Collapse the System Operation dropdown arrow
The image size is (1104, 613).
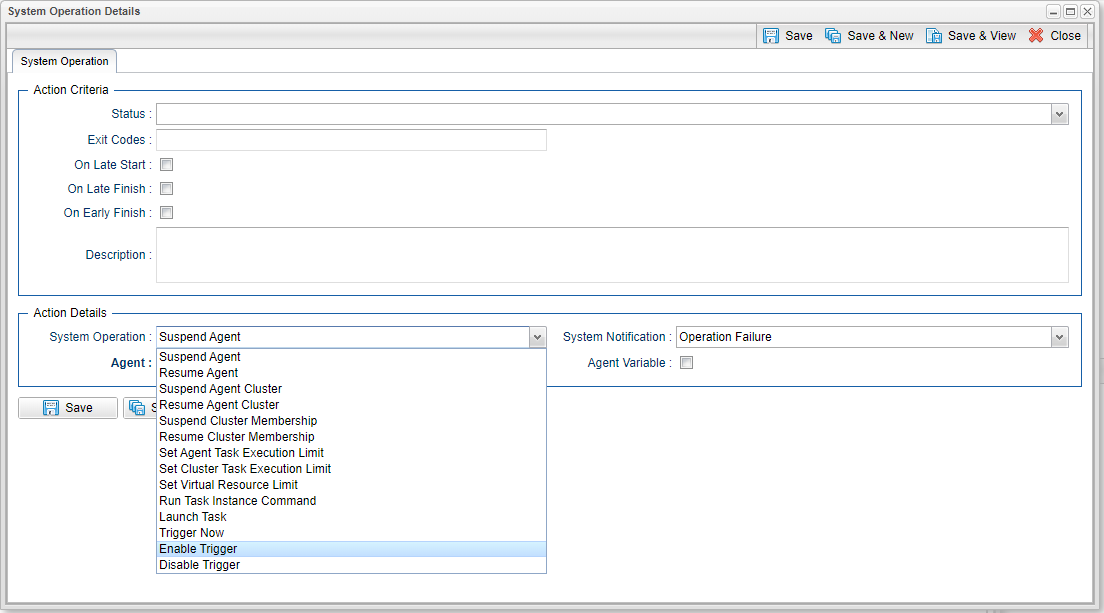click(537, 338)
